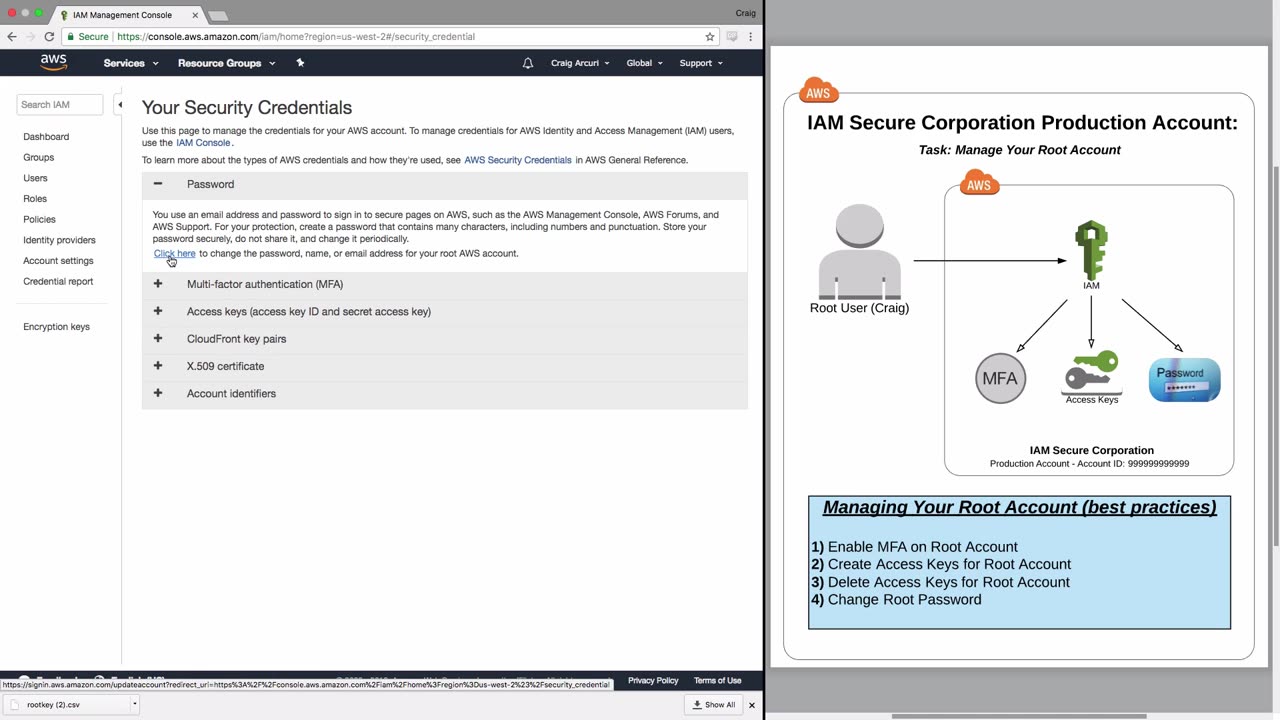Viewport: 1280px width, 720px height.
Task: Open a new browser tab
Action: (x=218, y=15)
